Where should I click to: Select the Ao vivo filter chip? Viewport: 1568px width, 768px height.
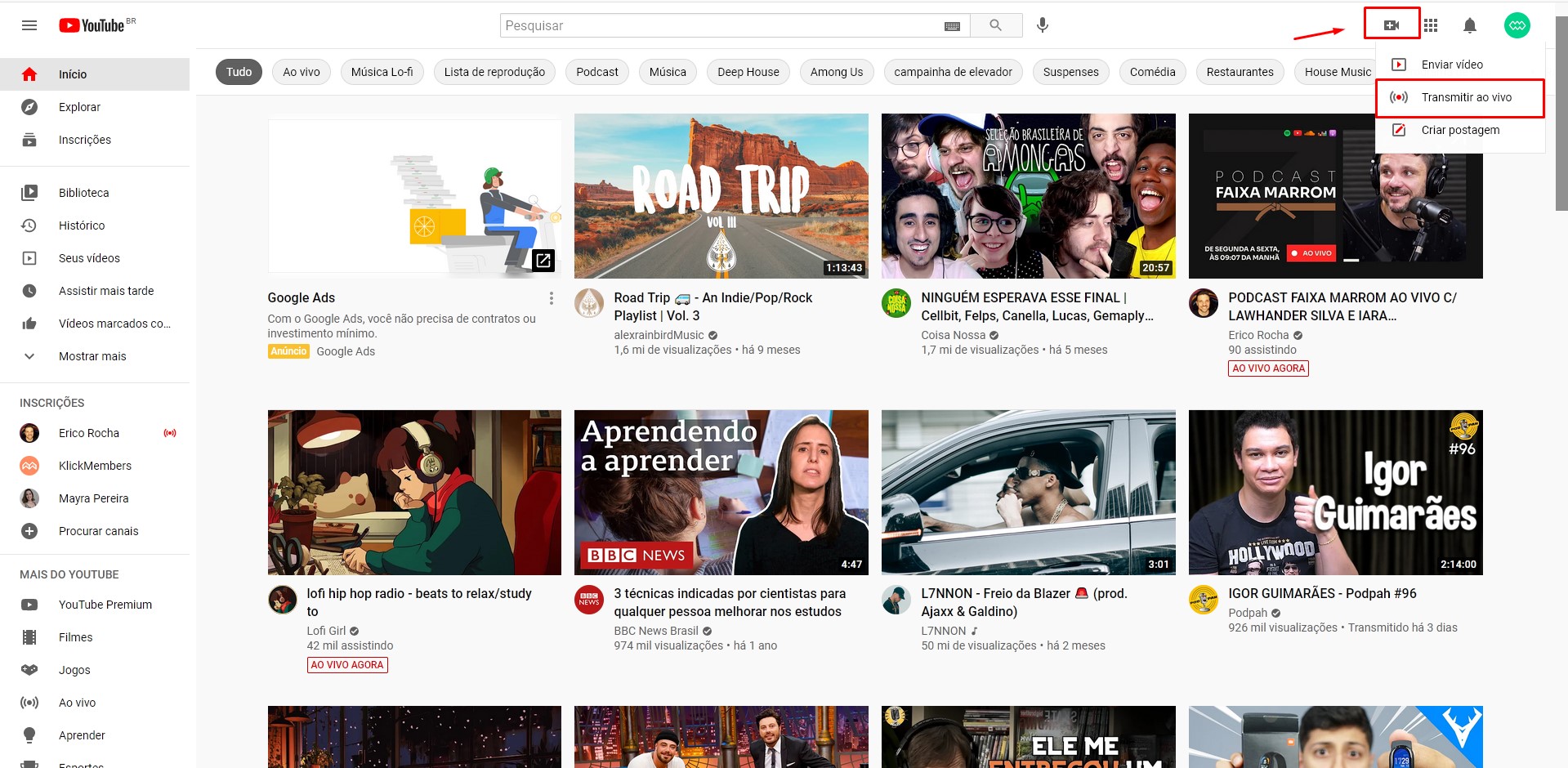tap(302, 72)
